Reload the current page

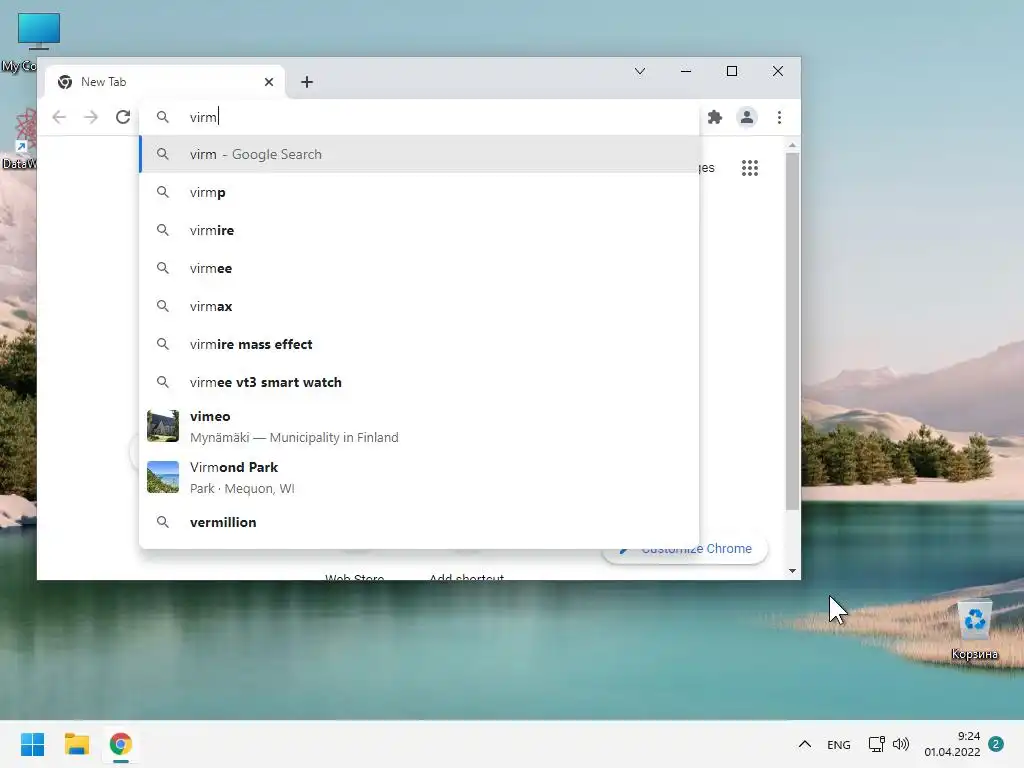tap(123, 117)
